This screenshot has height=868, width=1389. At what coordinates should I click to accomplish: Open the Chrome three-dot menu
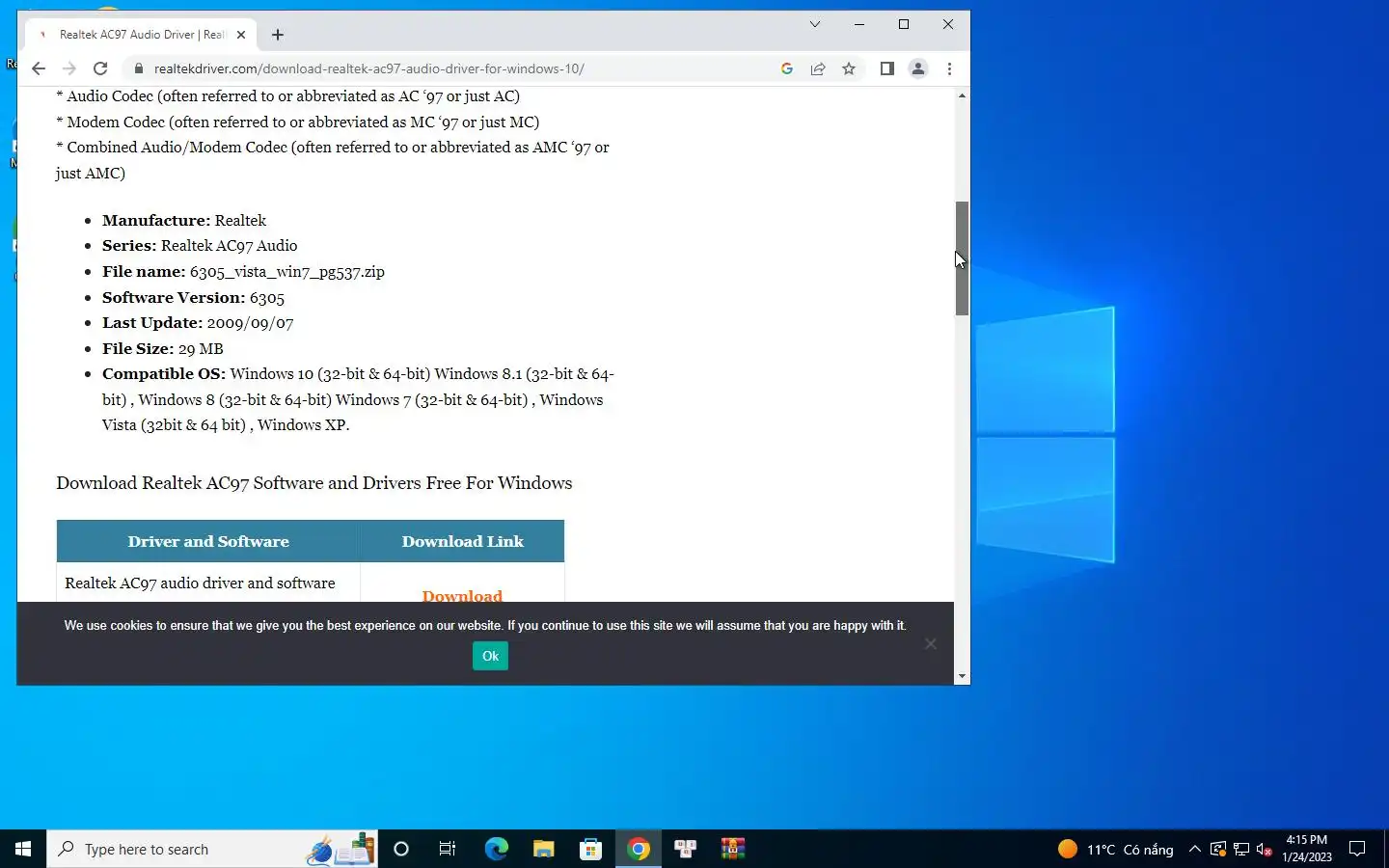[x=949, y=68]
